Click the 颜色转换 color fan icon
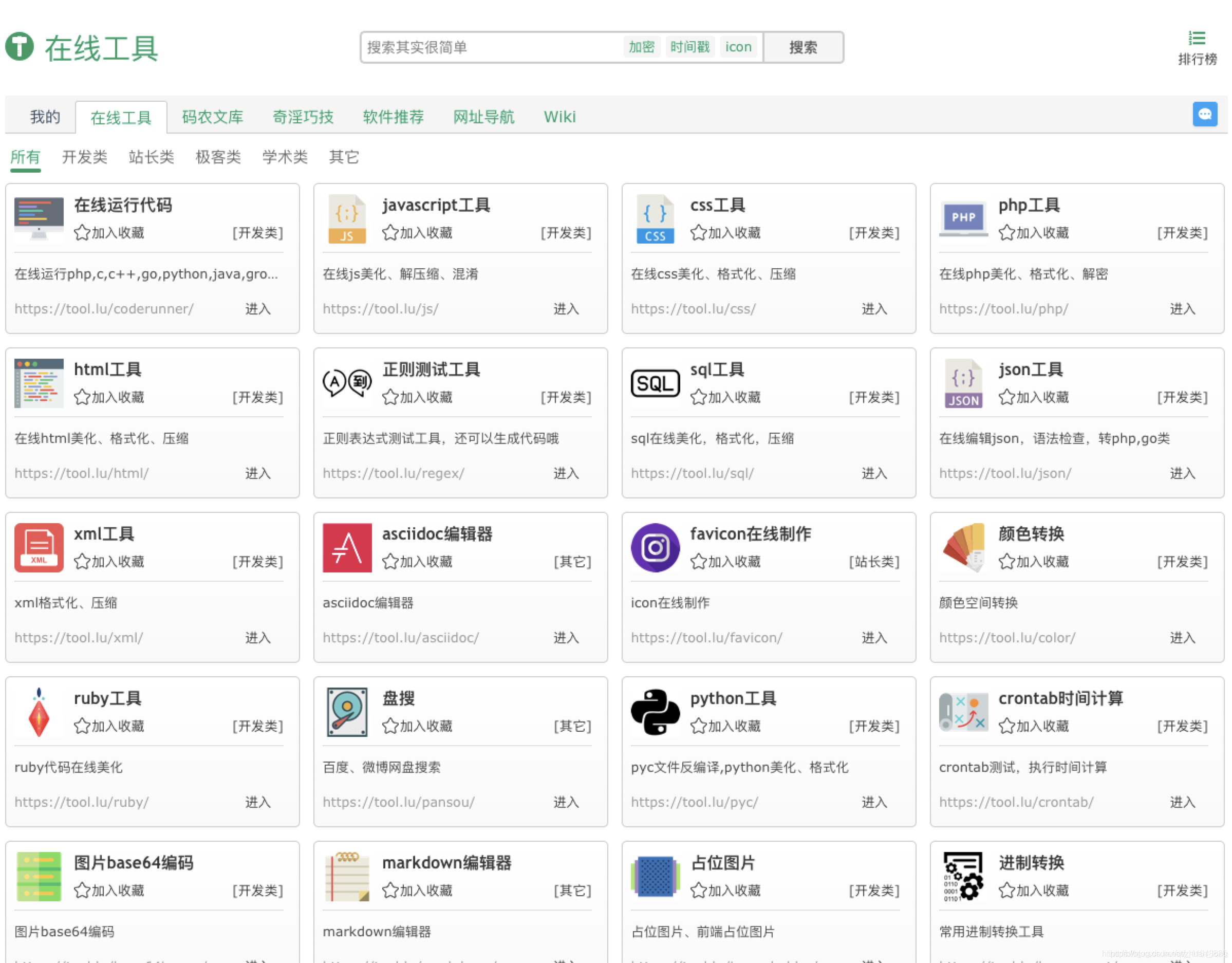The height and width of the screenshot is (963, 1232). coord(963,547)
